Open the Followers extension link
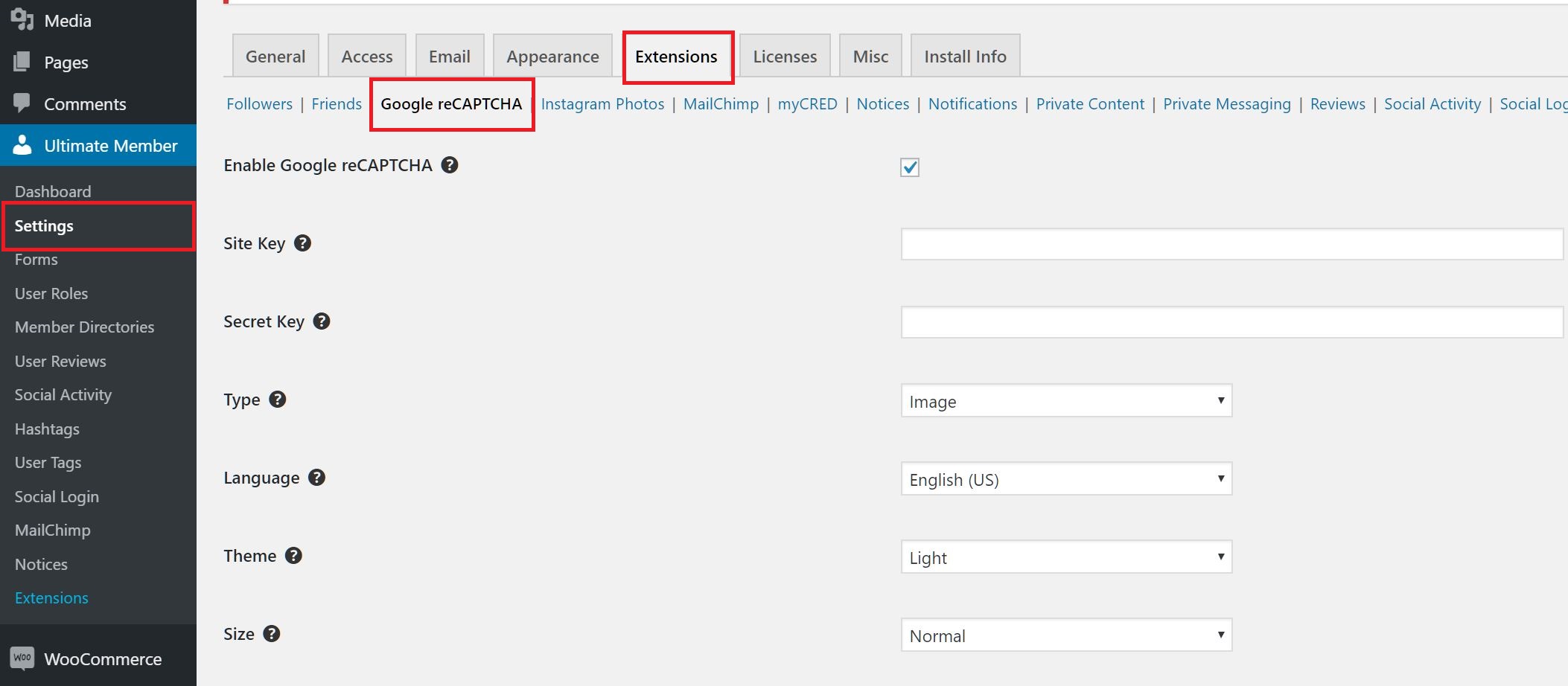 (259, 104)
